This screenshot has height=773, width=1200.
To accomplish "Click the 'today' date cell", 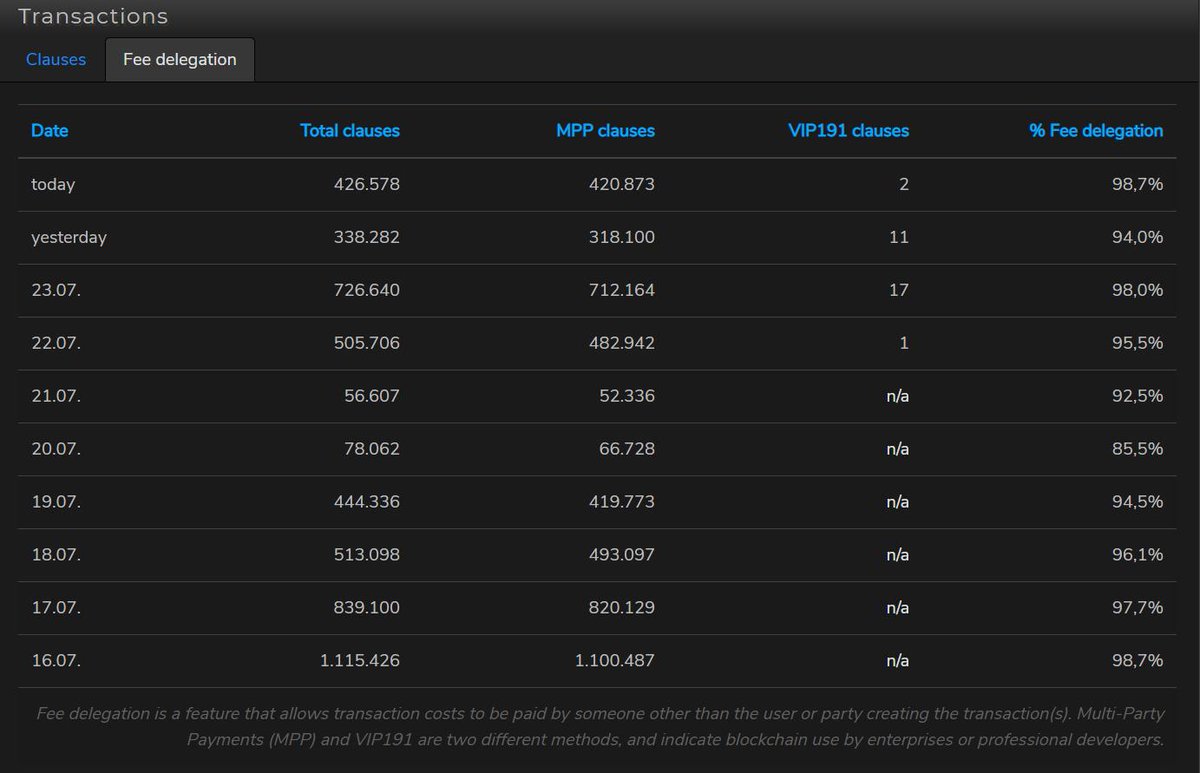I will [x=53, y=184].
